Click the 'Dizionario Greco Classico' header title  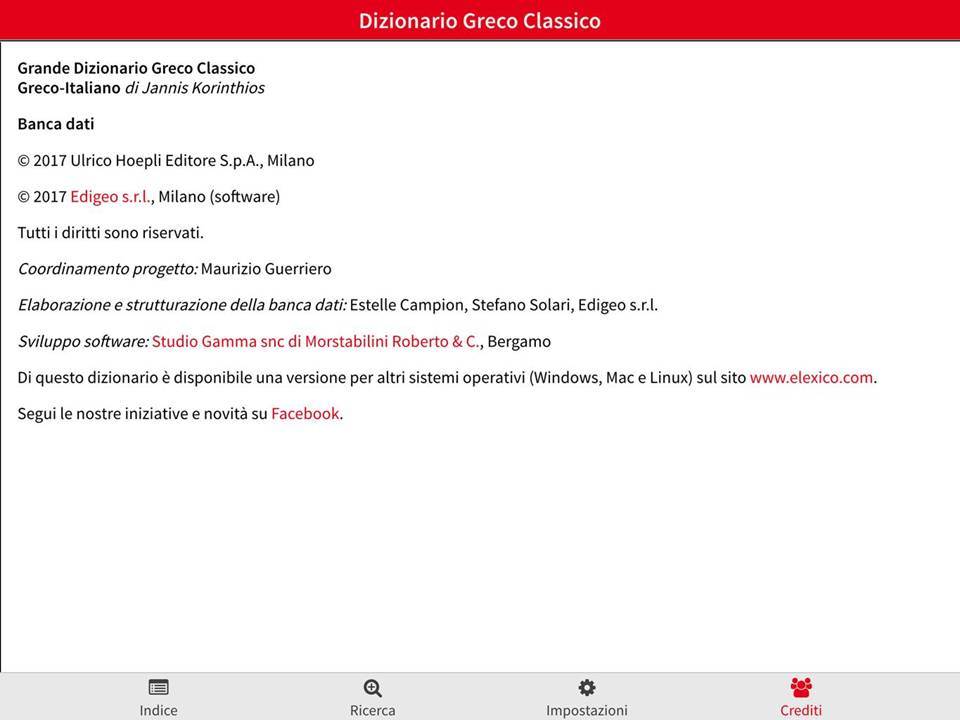[x=479, y=21]
